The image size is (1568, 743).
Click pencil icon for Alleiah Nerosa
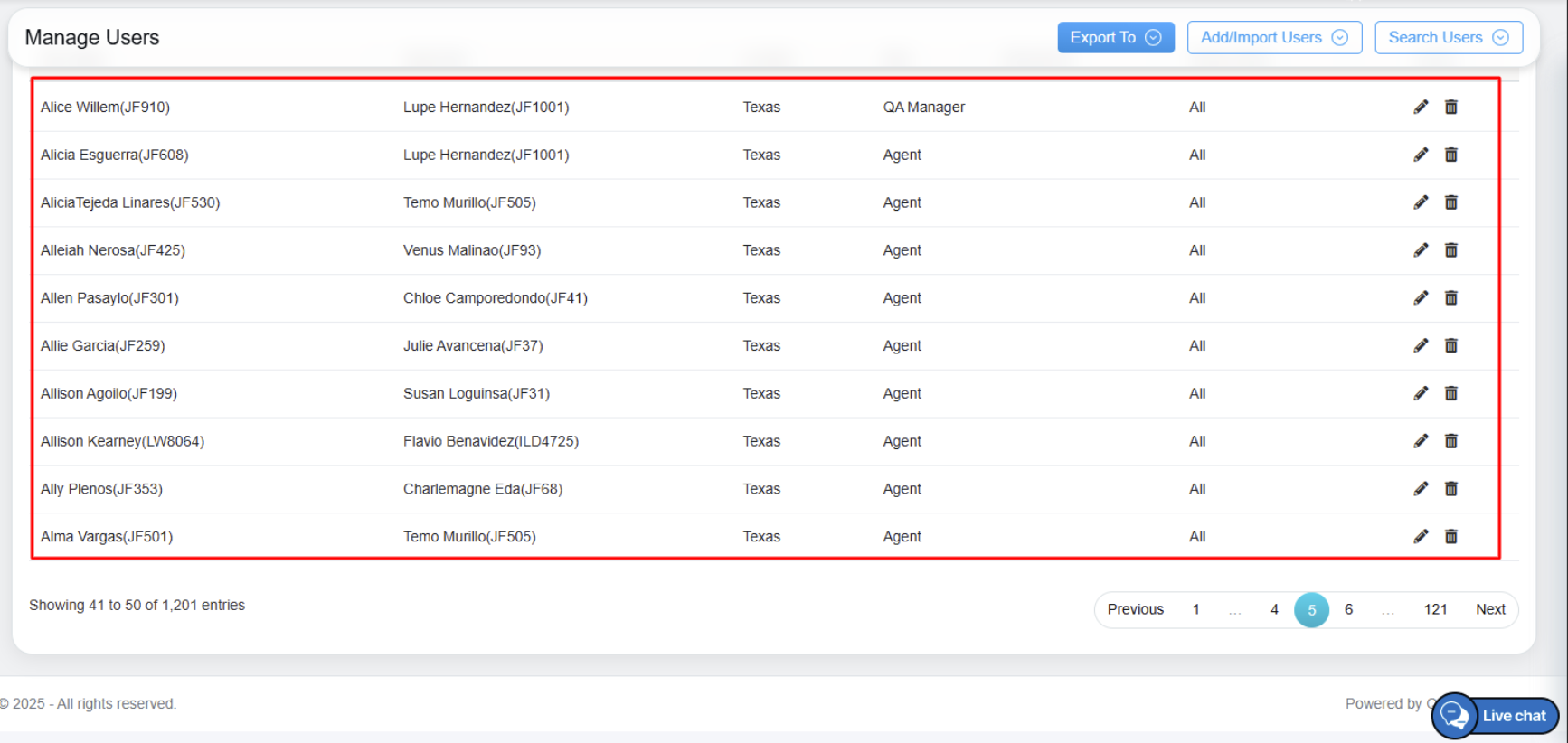click(x=1421, y=250)
